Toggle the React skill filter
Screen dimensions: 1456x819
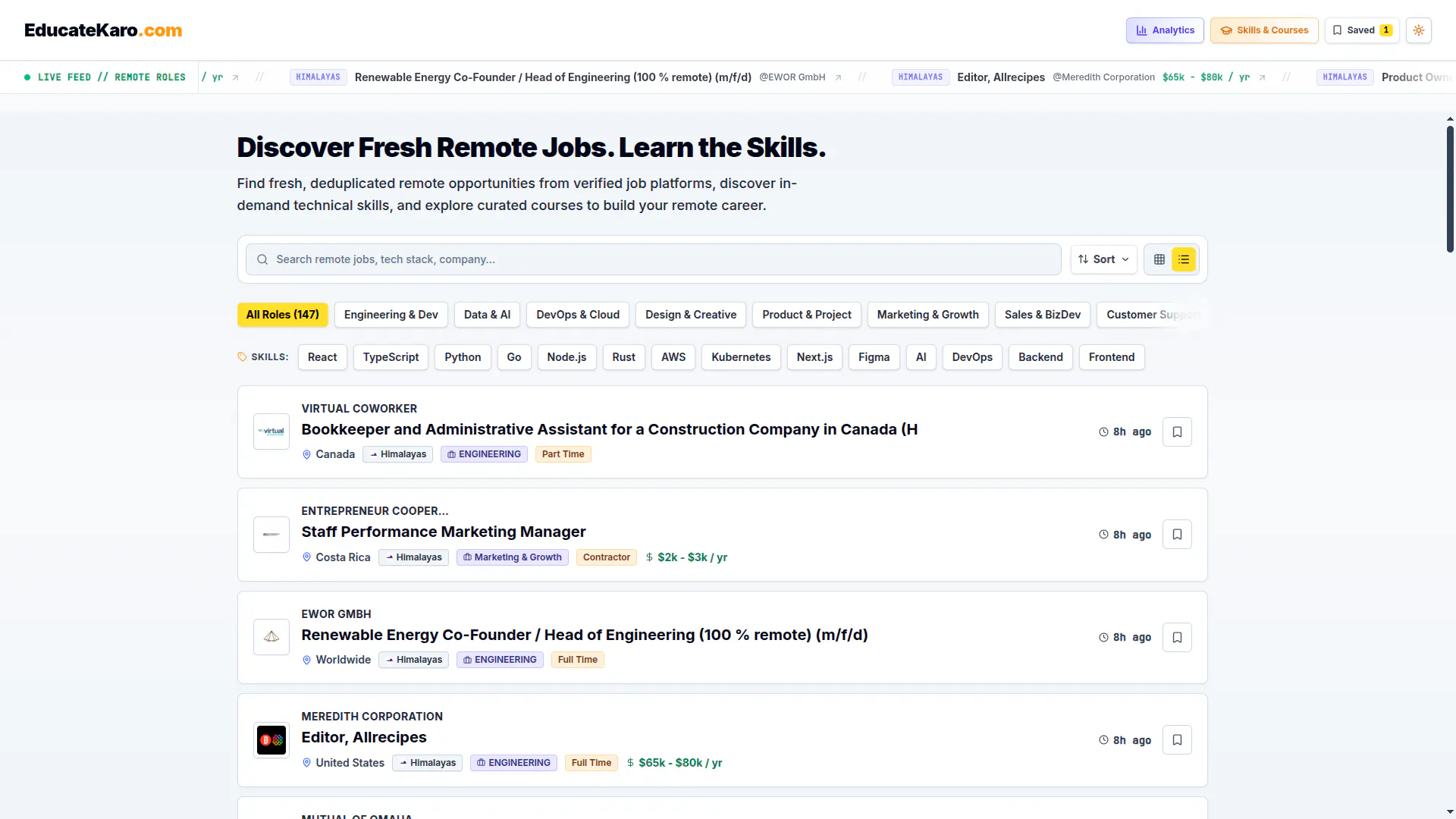pyautogui.click(x=322, y=357)
